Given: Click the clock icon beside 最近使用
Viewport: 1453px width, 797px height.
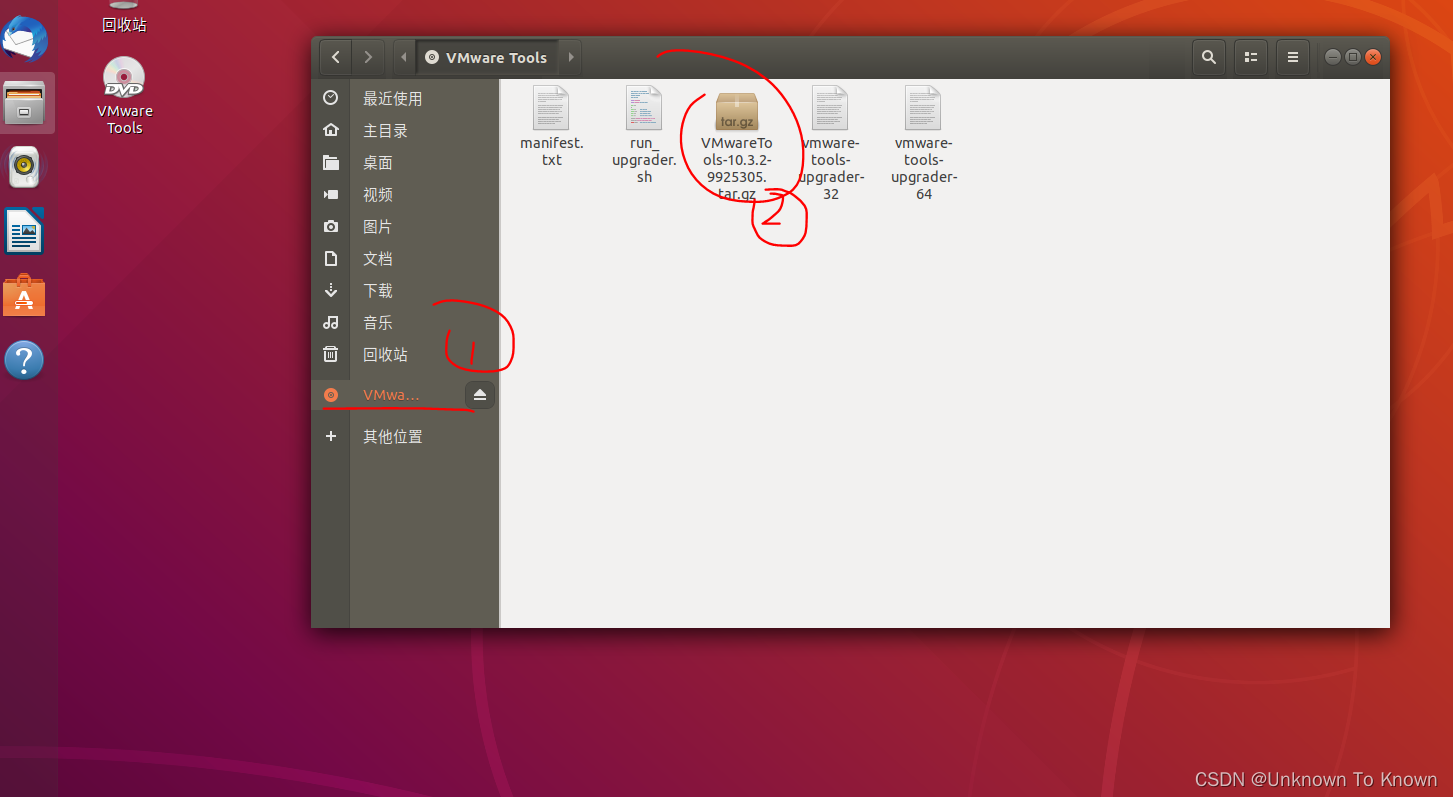Looking at the screenshot, I should [x=331, y=98].
